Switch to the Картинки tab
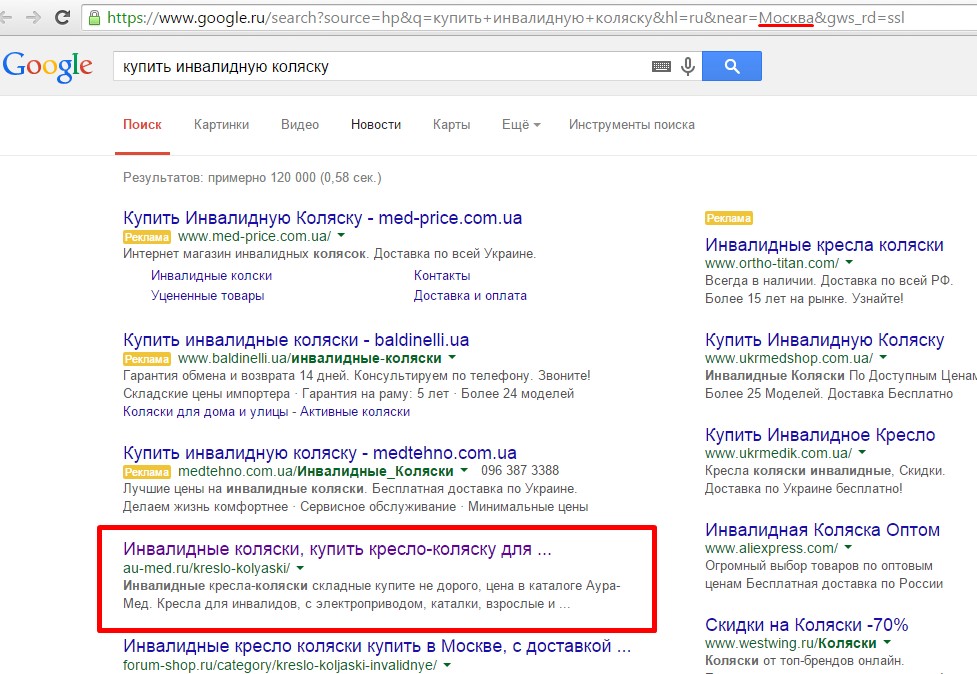Viewport: 977px width, 674px height. pyautogui.click(x=221, y=125)
